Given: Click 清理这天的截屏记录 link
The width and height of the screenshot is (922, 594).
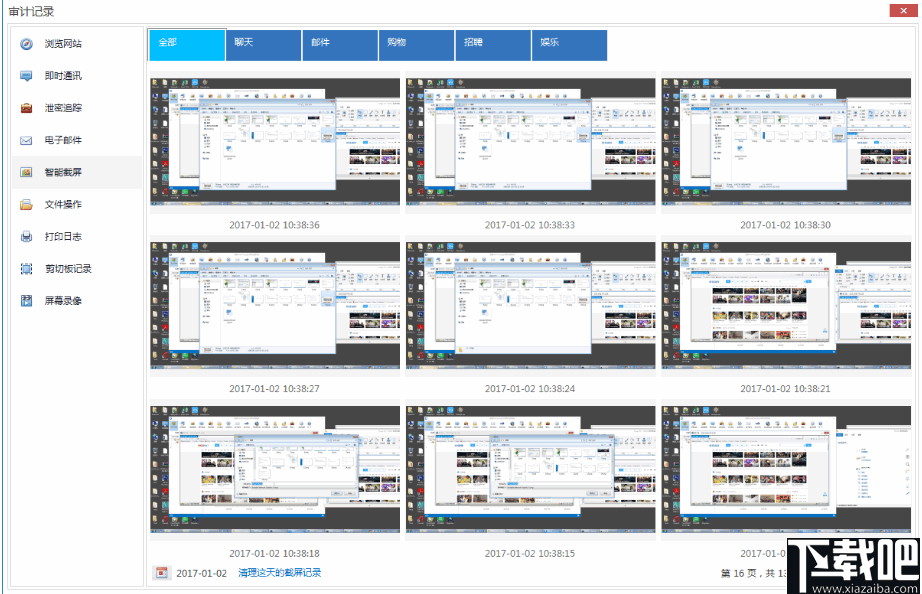Looking at the screenshot, I should coord(279,573).
